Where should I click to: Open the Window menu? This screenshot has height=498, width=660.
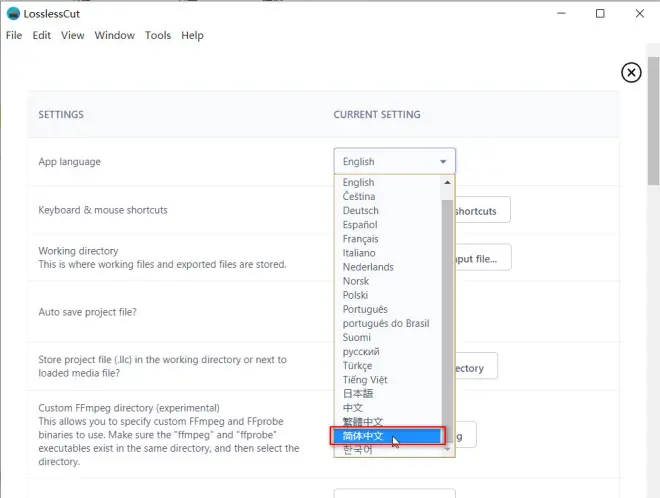point(114,35)
